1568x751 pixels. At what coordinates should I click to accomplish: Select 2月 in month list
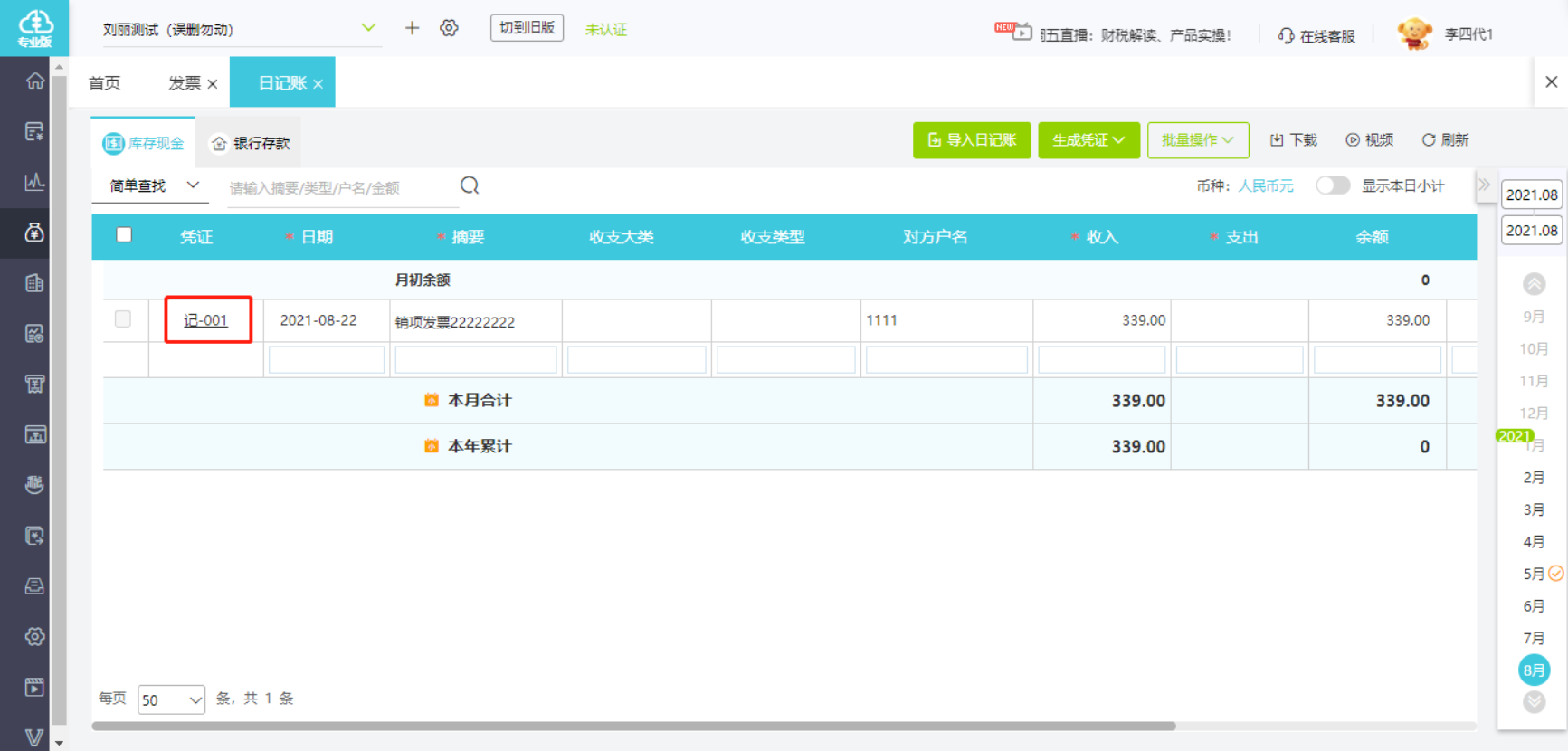pos(1534,477)
